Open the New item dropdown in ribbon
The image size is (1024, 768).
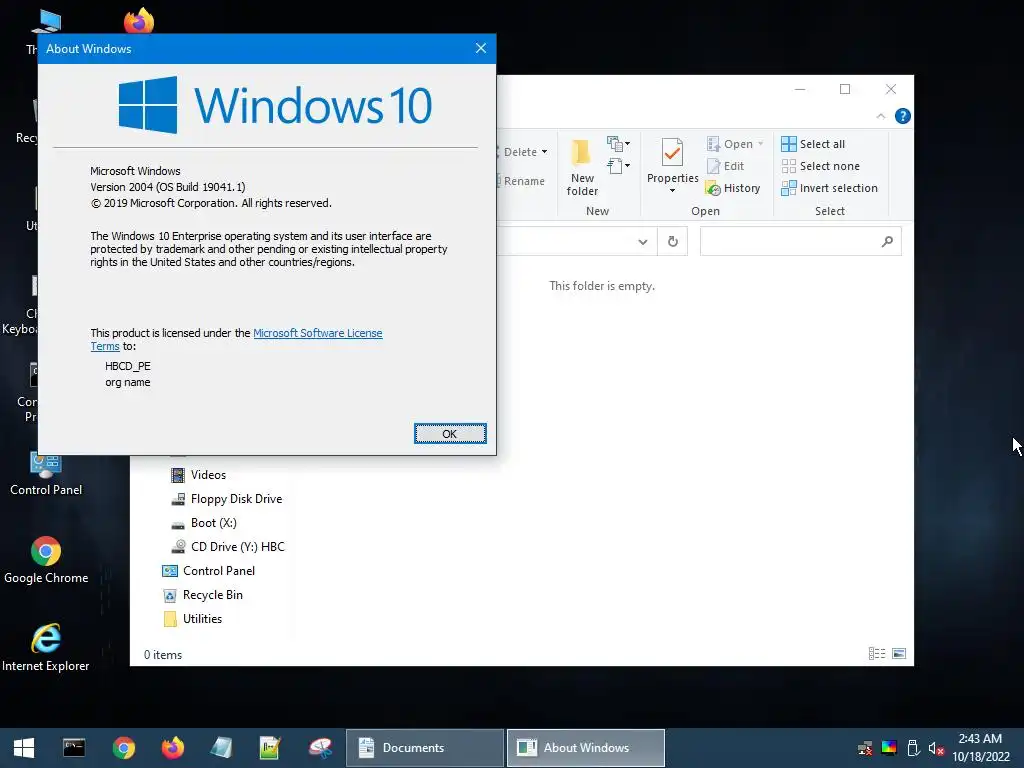618,144
